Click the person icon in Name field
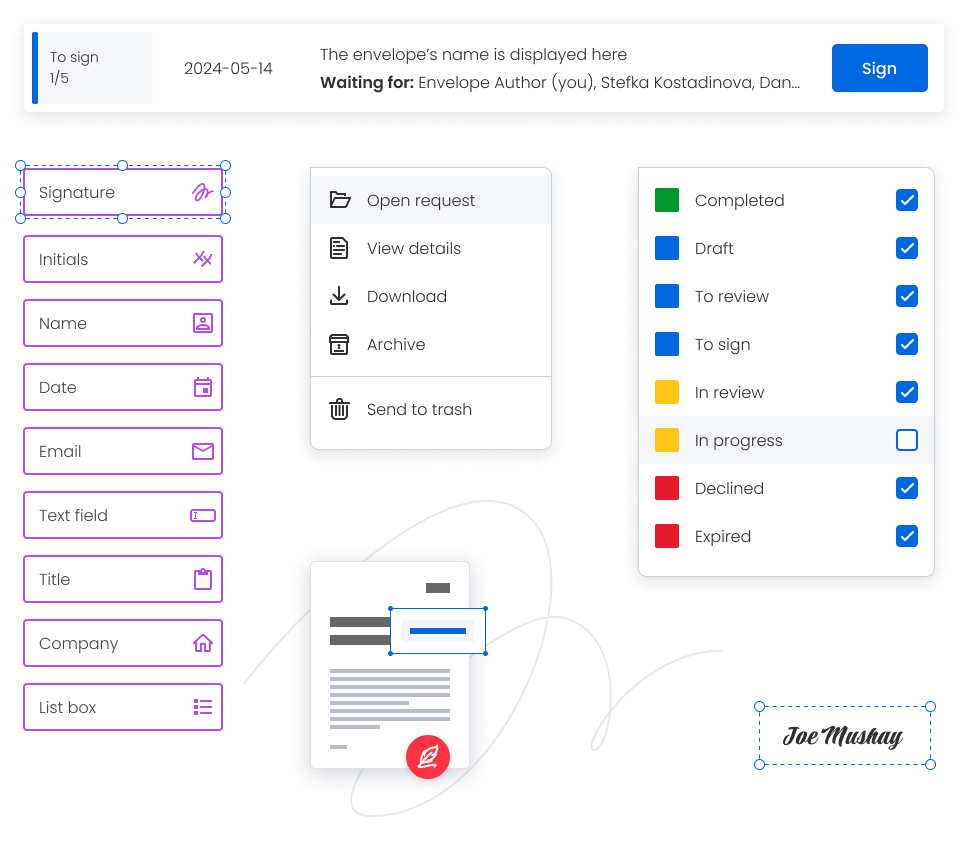The width and height of the screenshot is (968, 852). click(x=202, y=323)
